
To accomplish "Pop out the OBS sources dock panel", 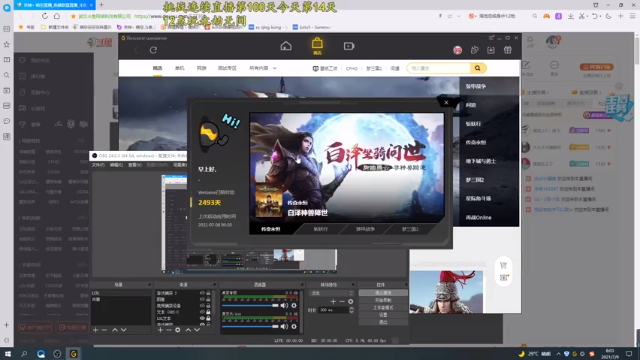I will pyautogui.click(x=214, y=284).
